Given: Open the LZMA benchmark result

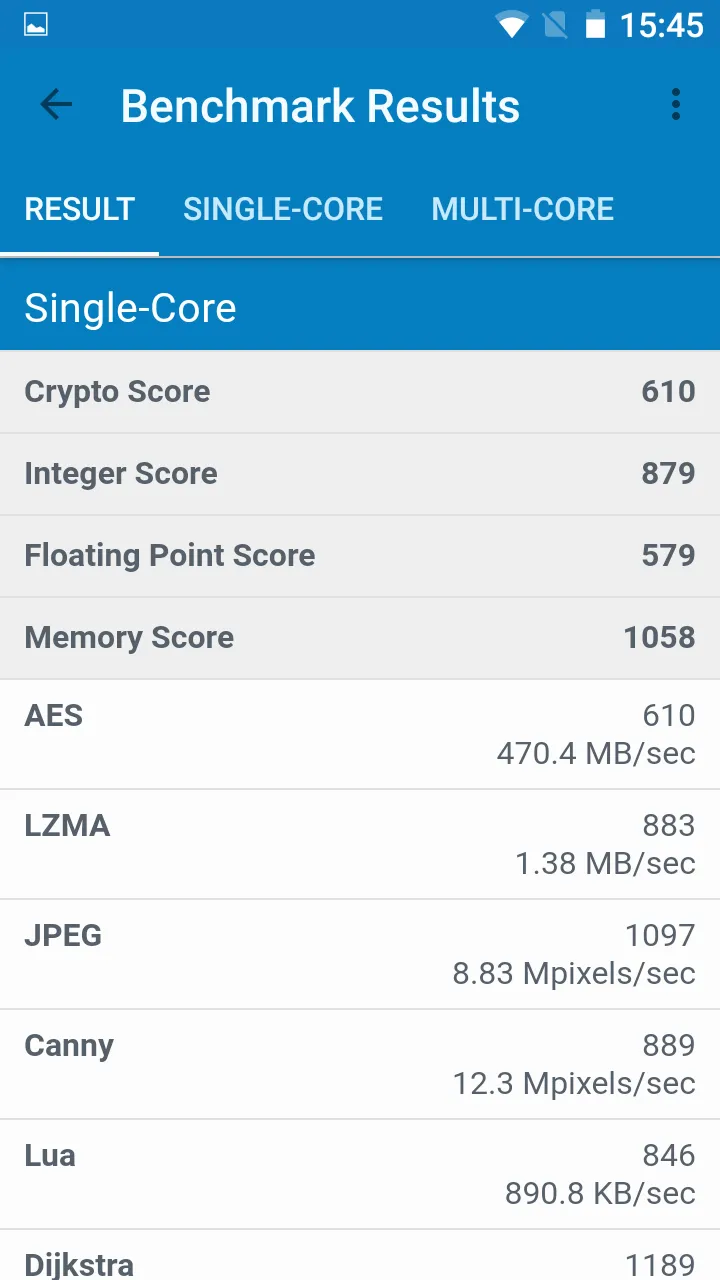Looking at the screenshot, I should 360,844.
